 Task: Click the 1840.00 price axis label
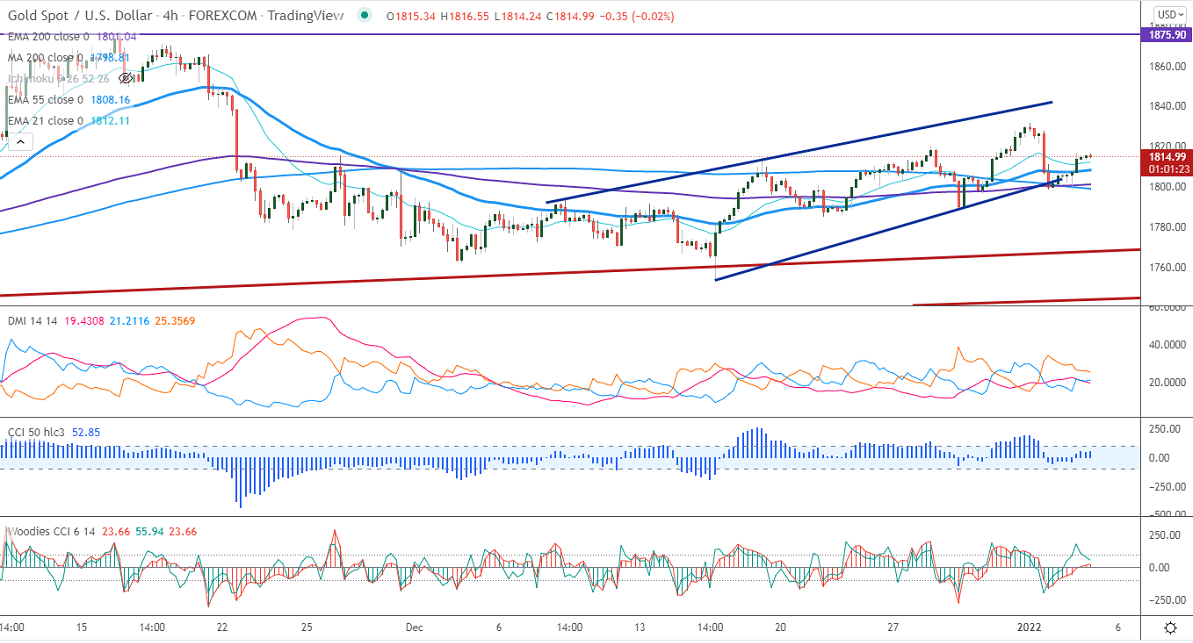(x=1167, y=106)
